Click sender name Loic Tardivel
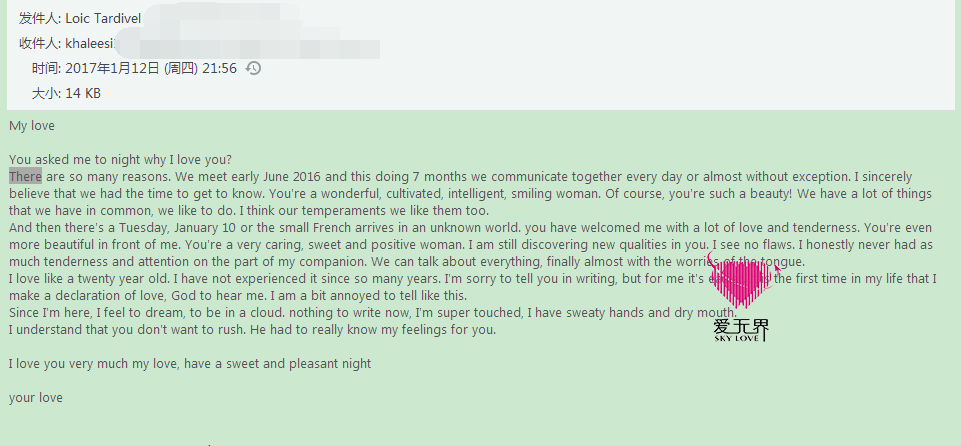 103,18
